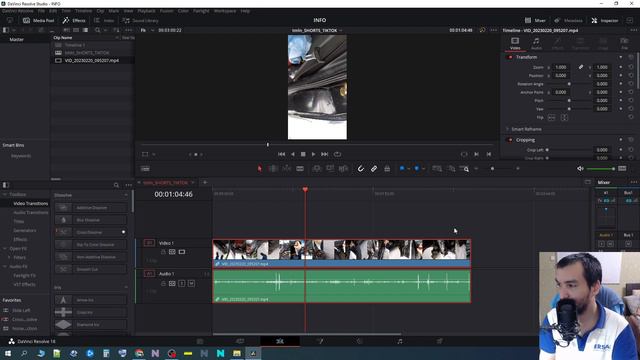The height and width of the screenshot is (360, 640).
Task: Collapse the Toolbox tree in Effects
Action: [4, 195]
